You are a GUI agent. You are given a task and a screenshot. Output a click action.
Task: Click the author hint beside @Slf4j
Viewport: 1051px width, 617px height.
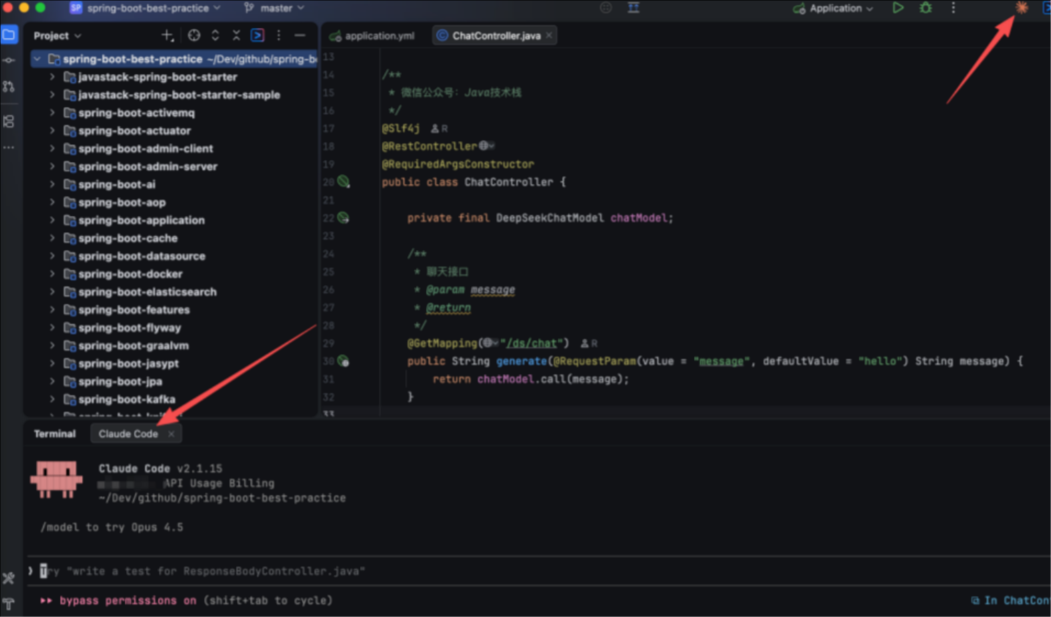pyautogui.click(x=440, y=129)
